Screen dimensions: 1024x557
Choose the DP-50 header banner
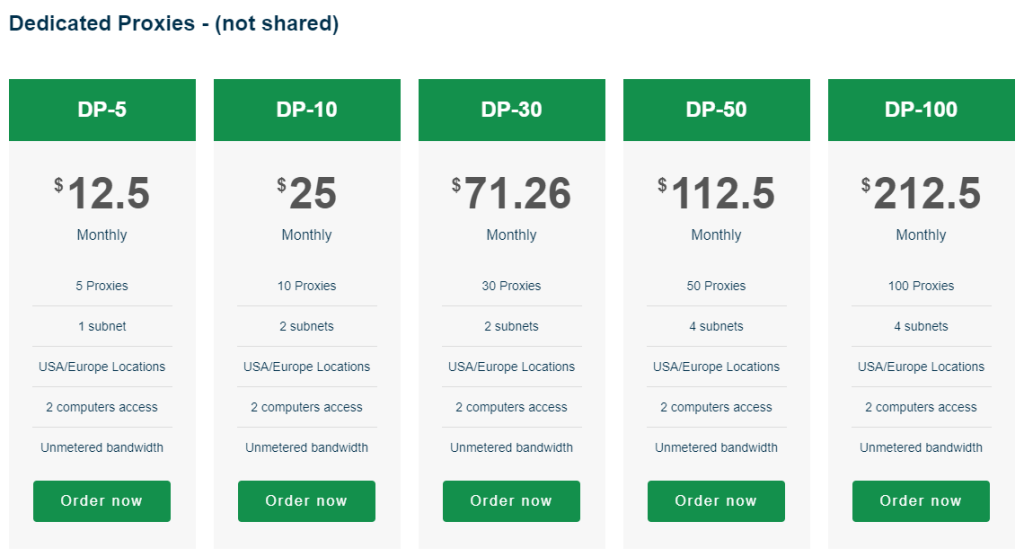(x=716, y=110)
